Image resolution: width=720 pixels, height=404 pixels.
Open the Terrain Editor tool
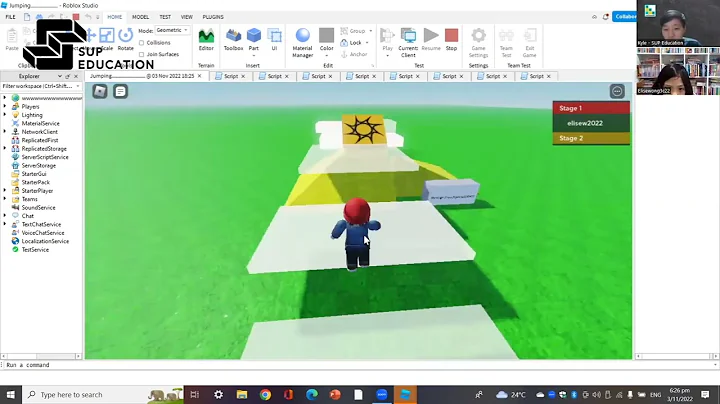pos(206,40)
